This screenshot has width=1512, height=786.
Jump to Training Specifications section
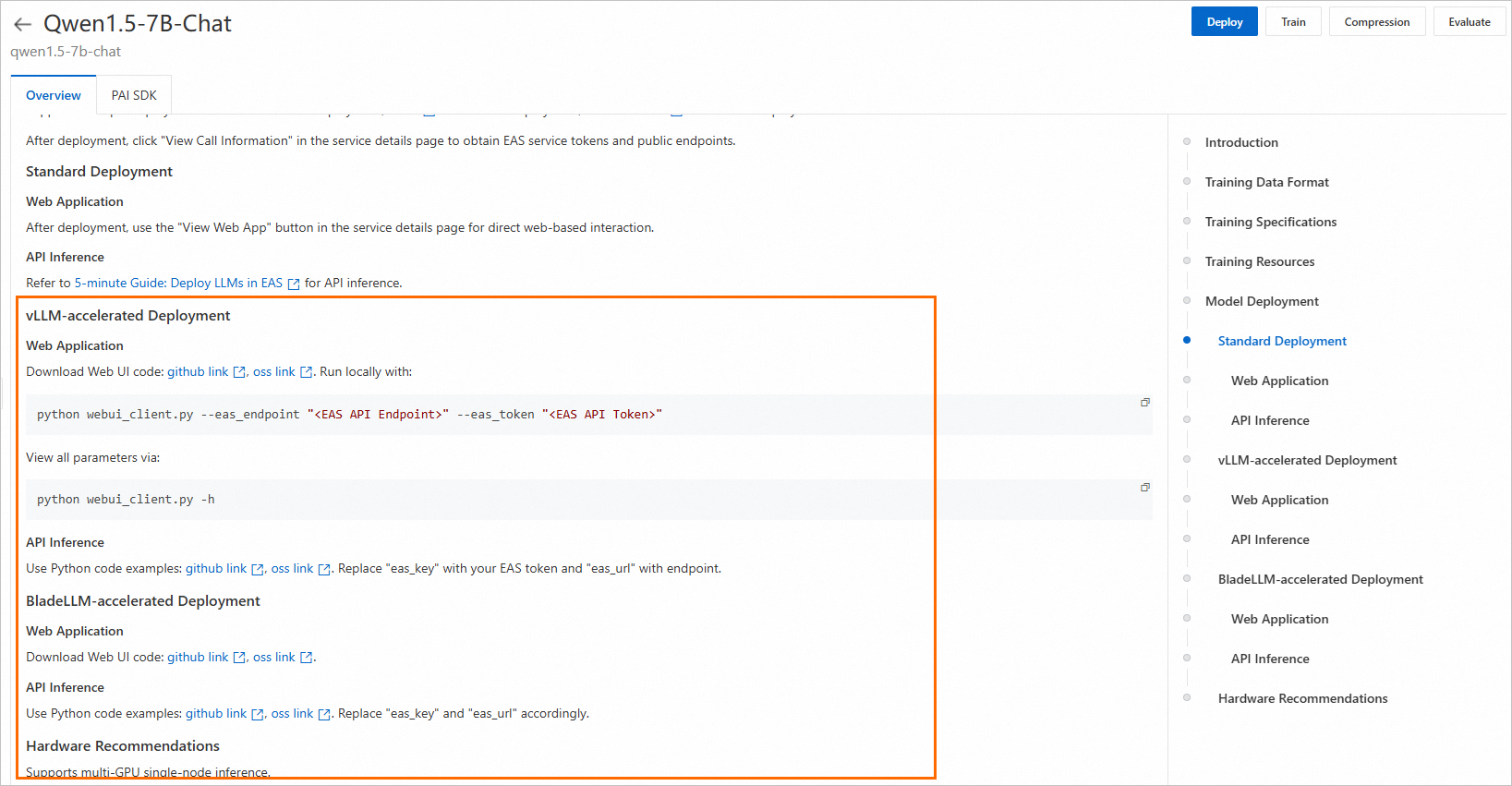pyautogui.click(x=1270, y=222)
